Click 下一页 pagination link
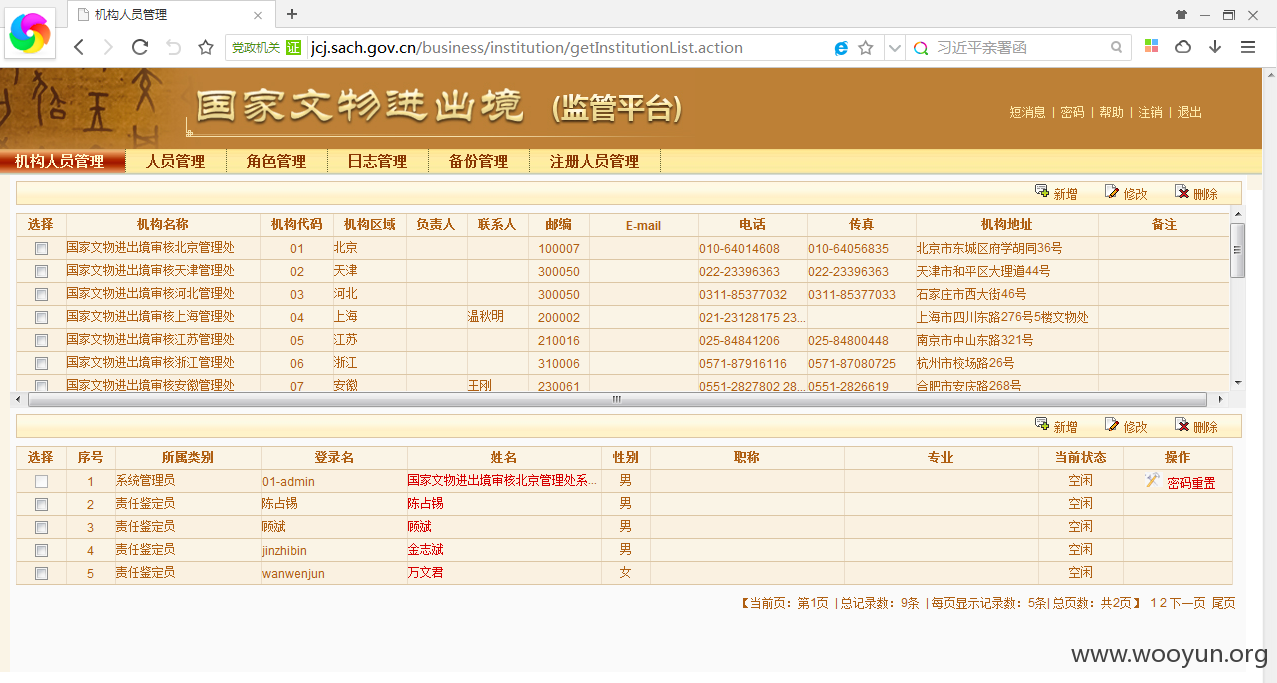Image resolution: width=1277 pixels, height=683 pixels. pyautogui.click(x=1187, y=603)
